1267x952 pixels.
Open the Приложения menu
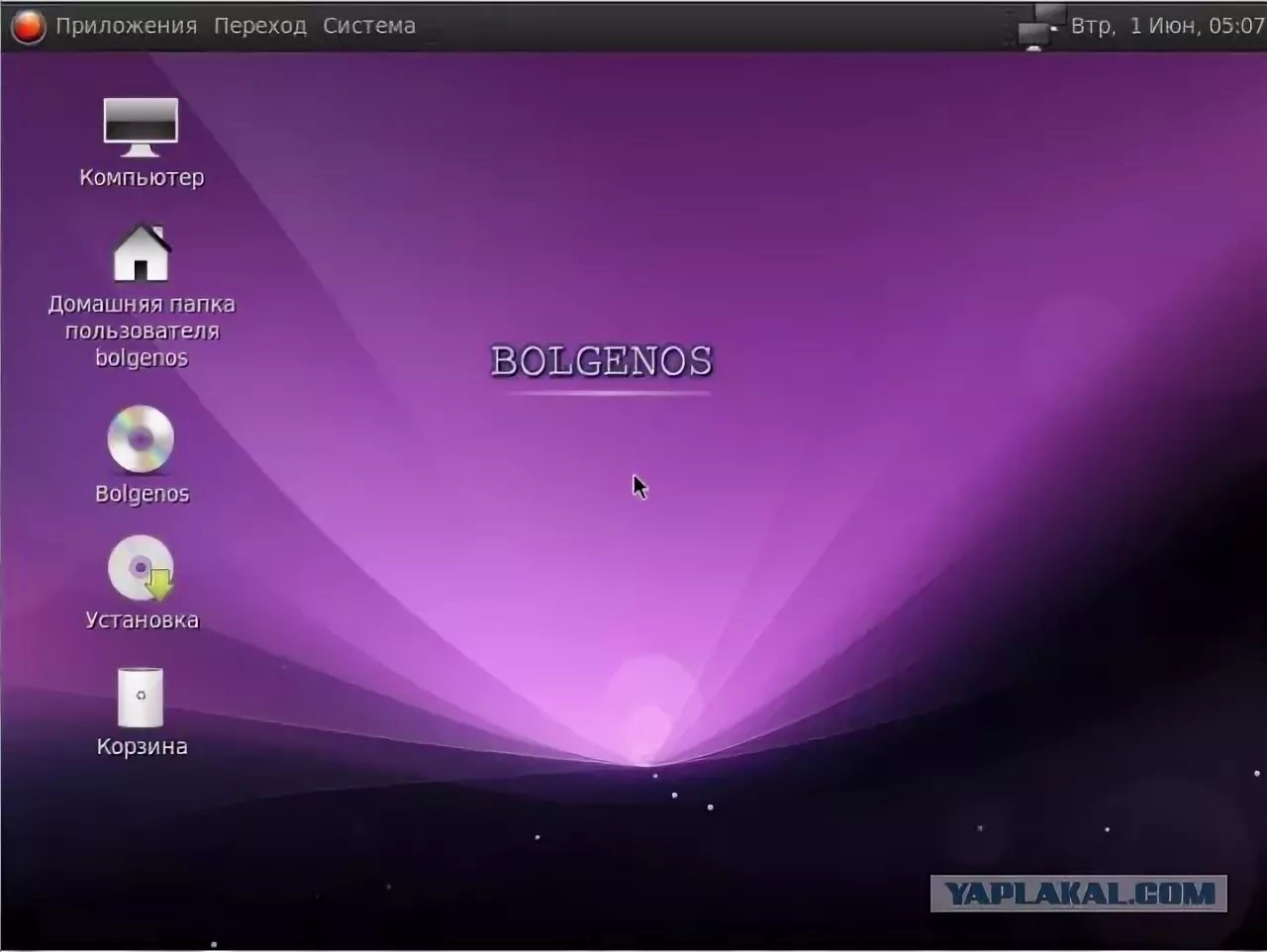pos(126,26)
